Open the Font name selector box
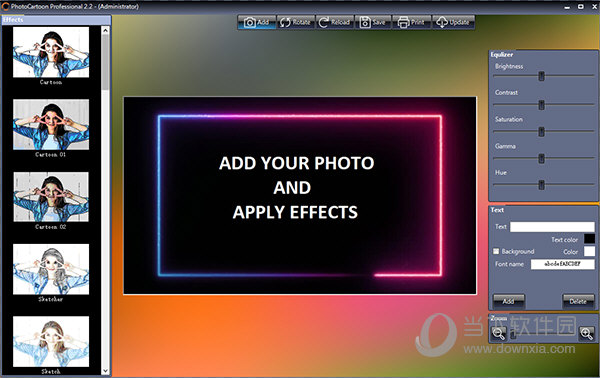 (562, 264)
